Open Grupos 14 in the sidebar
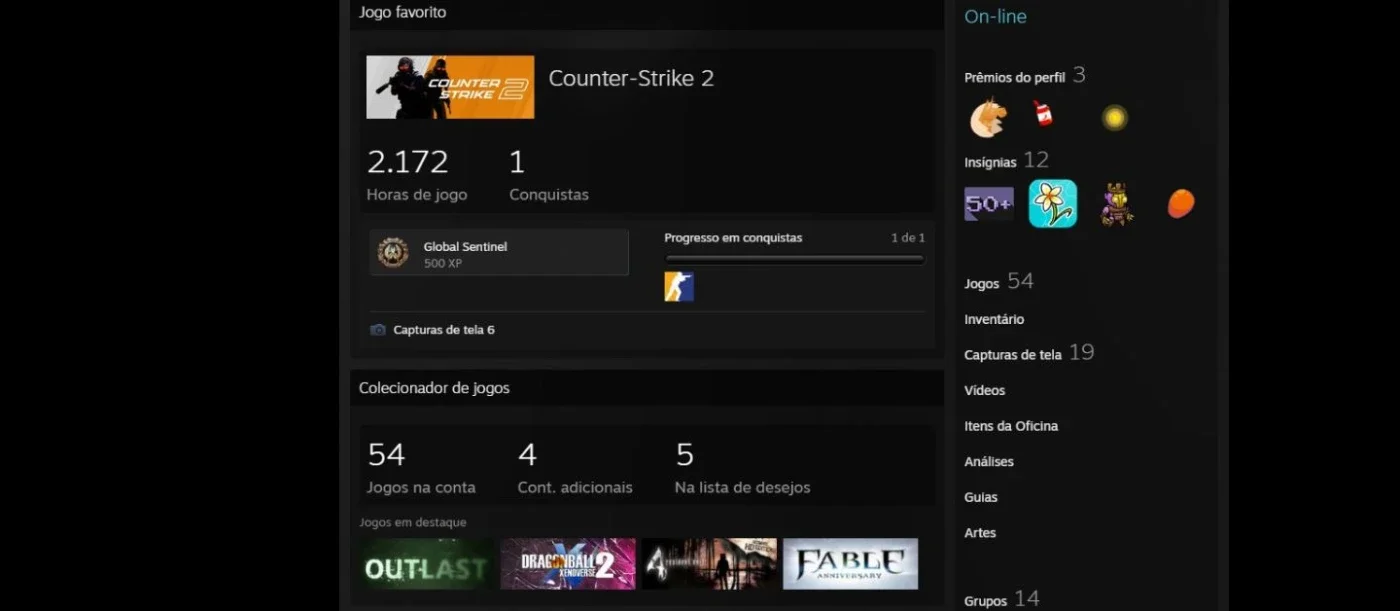 [x=1002, y=600]
